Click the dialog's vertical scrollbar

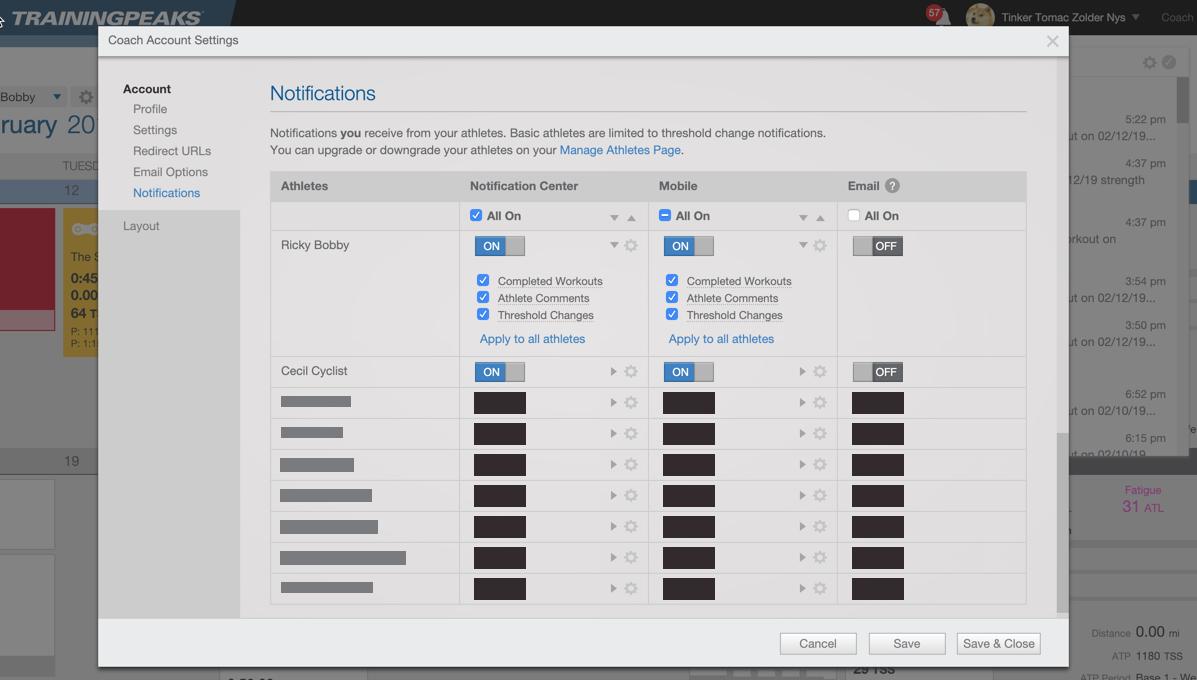[x=1062, y=520]
